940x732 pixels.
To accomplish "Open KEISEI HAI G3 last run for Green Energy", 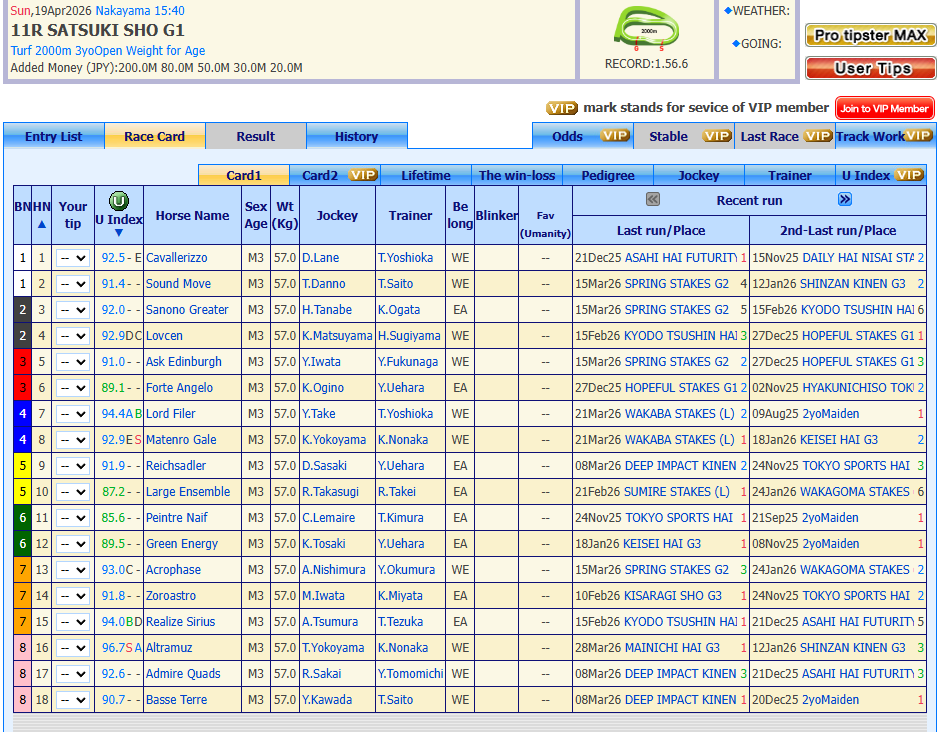I will pos(662,544).
